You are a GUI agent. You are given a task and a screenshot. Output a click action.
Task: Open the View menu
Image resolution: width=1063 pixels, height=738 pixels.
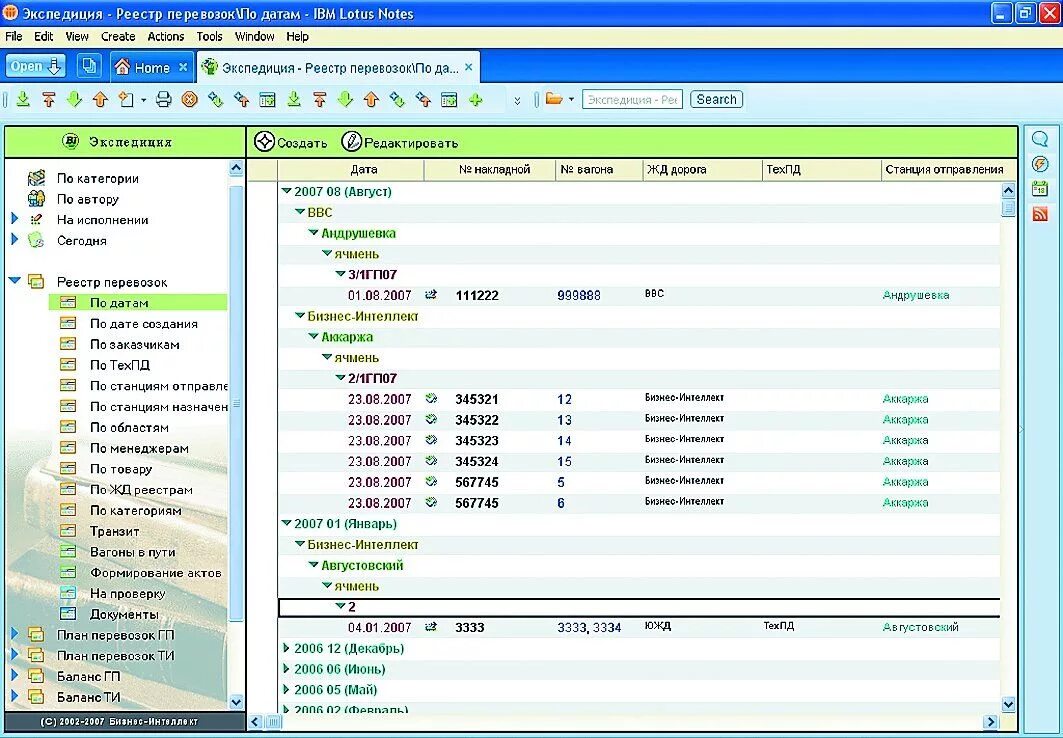(x=77, y=37)
